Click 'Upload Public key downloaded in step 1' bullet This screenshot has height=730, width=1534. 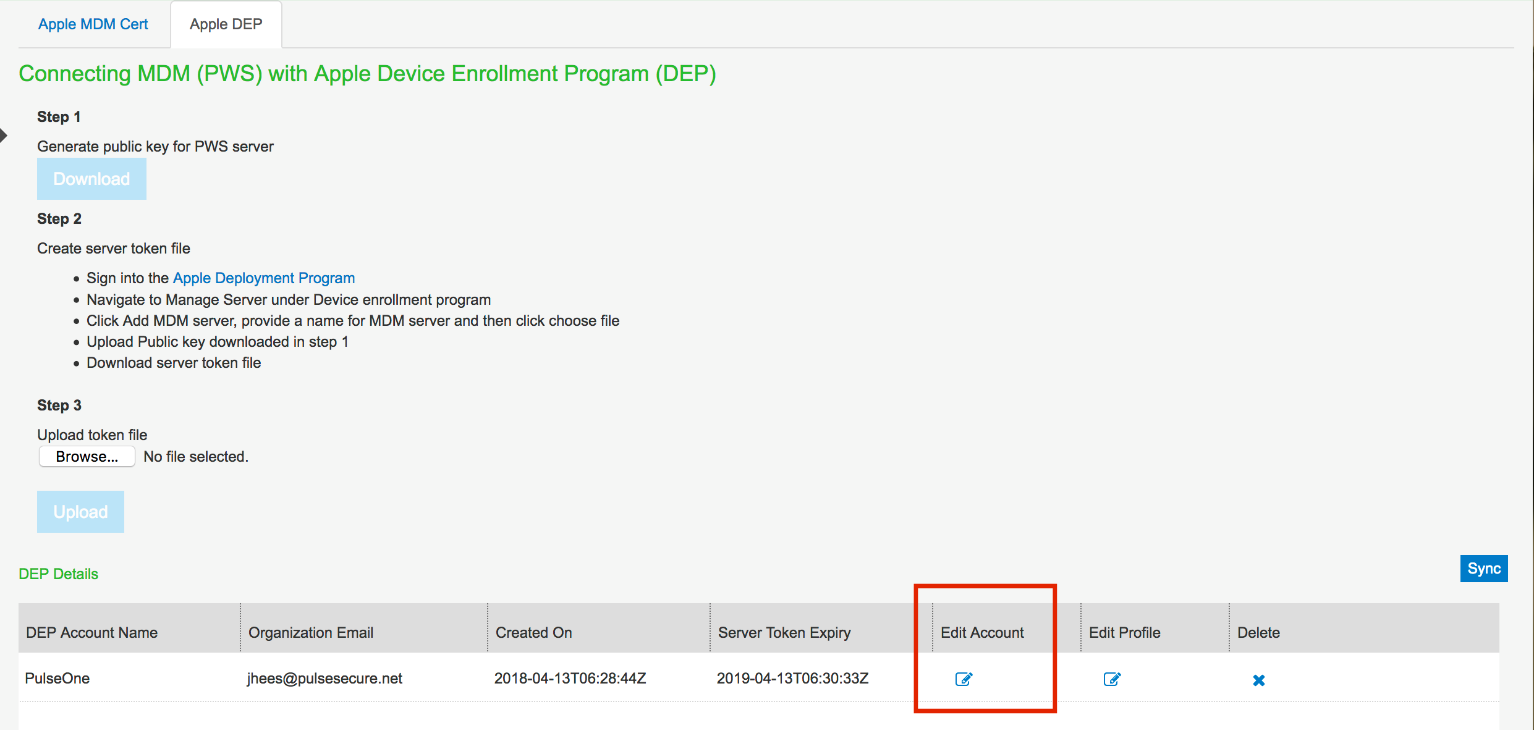pos(218,342)
